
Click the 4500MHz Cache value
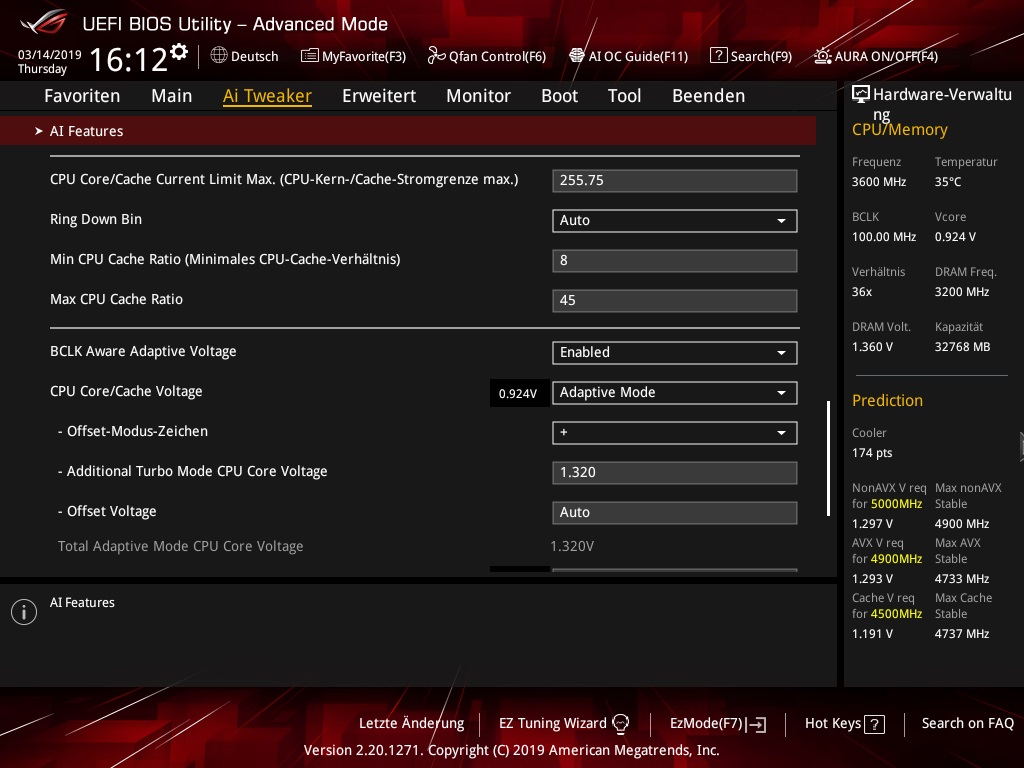click(897, 614)
